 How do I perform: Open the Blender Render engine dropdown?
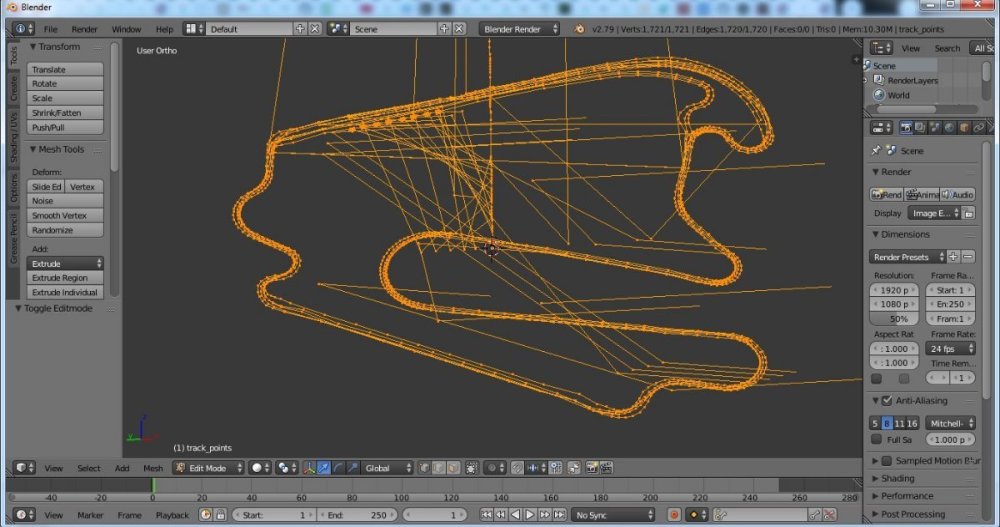coord(518,29)
